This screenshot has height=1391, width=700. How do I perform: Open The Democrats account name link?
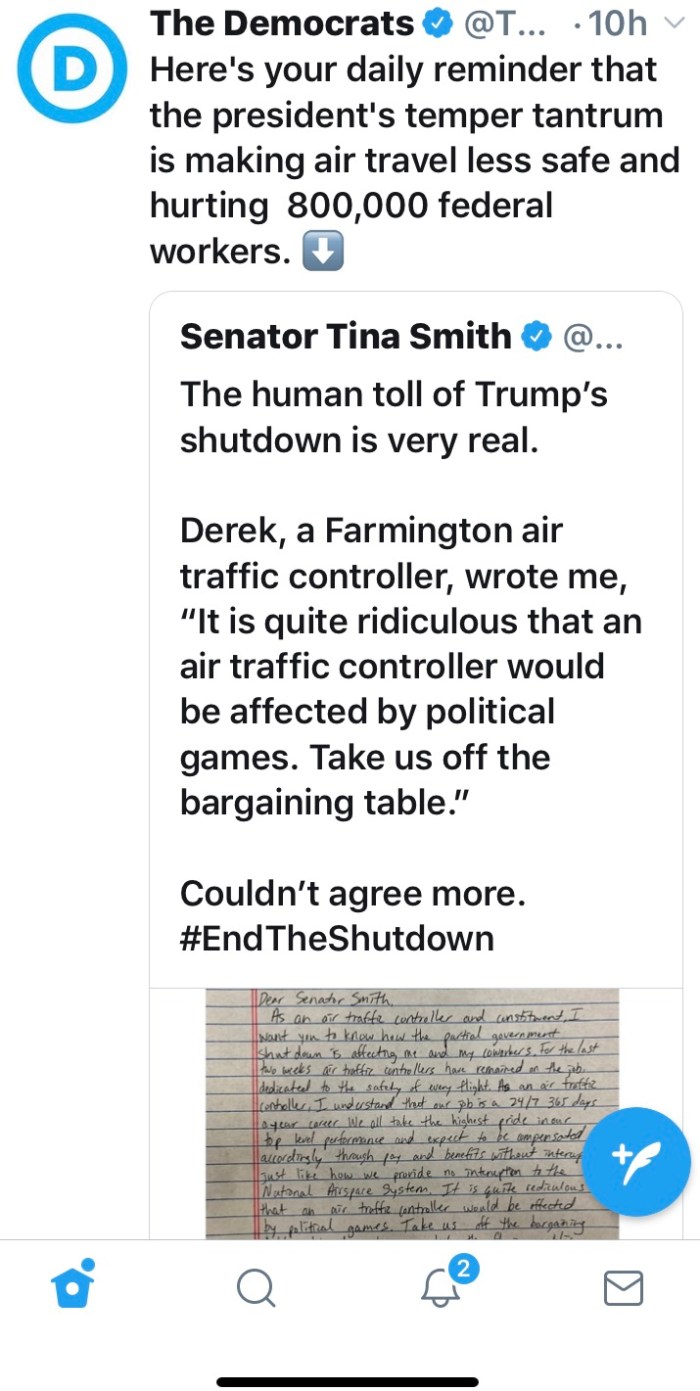[281, 24]
